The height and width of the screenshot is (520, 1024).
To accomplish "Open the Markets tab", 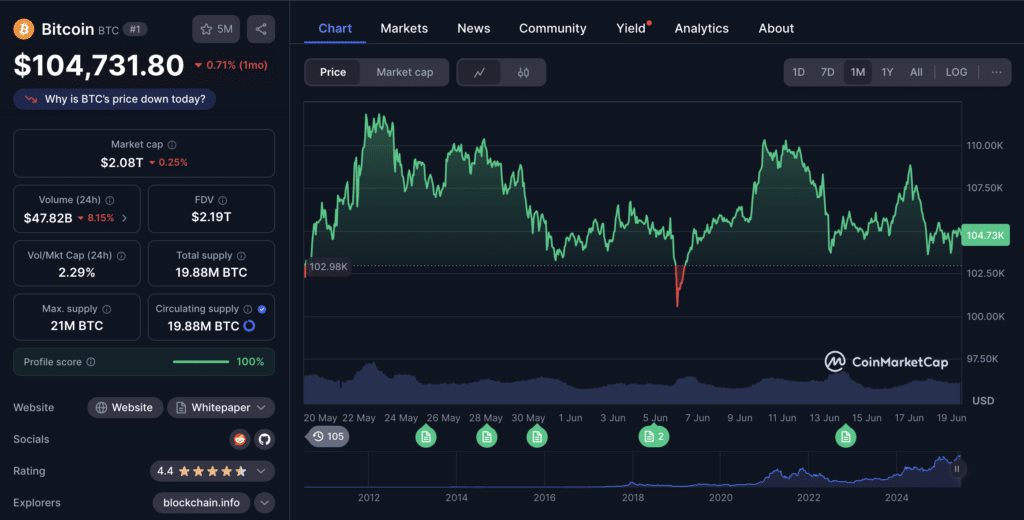I will 404,28.
